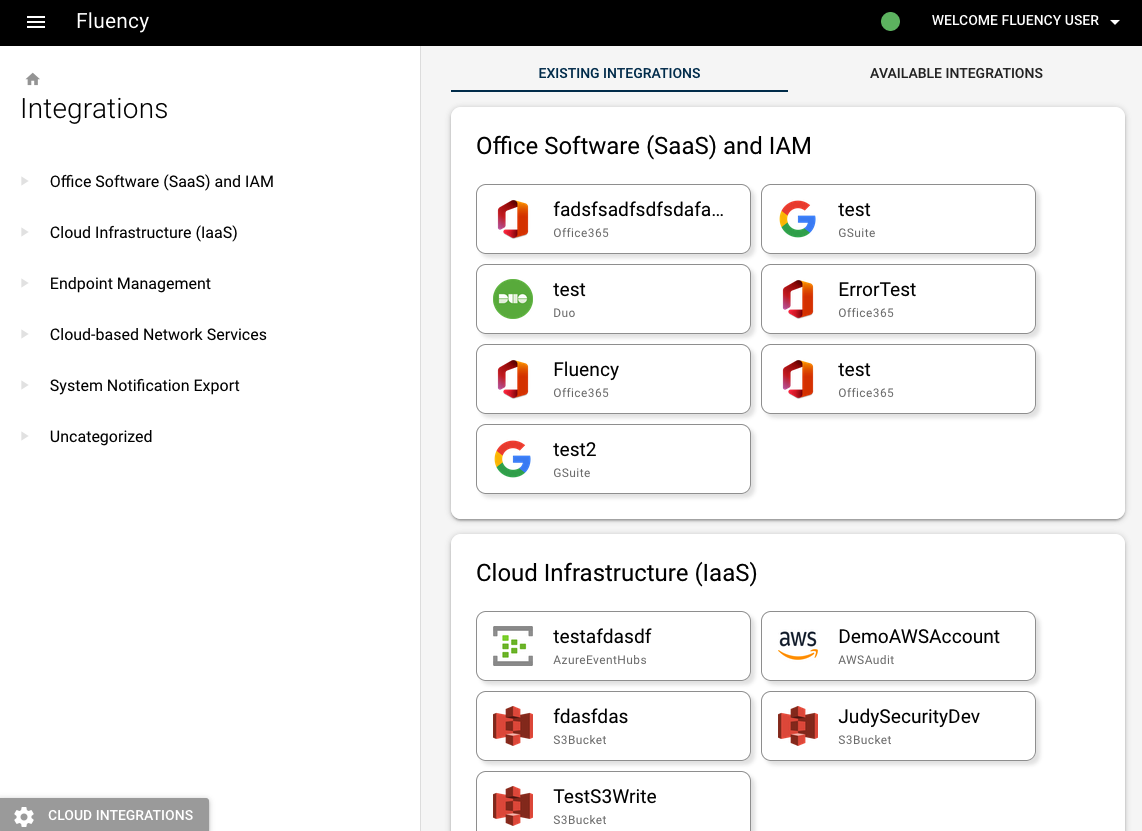Open testafdasdf integration name
Viewport: 1142px width, 831px height.
[602, 637]
